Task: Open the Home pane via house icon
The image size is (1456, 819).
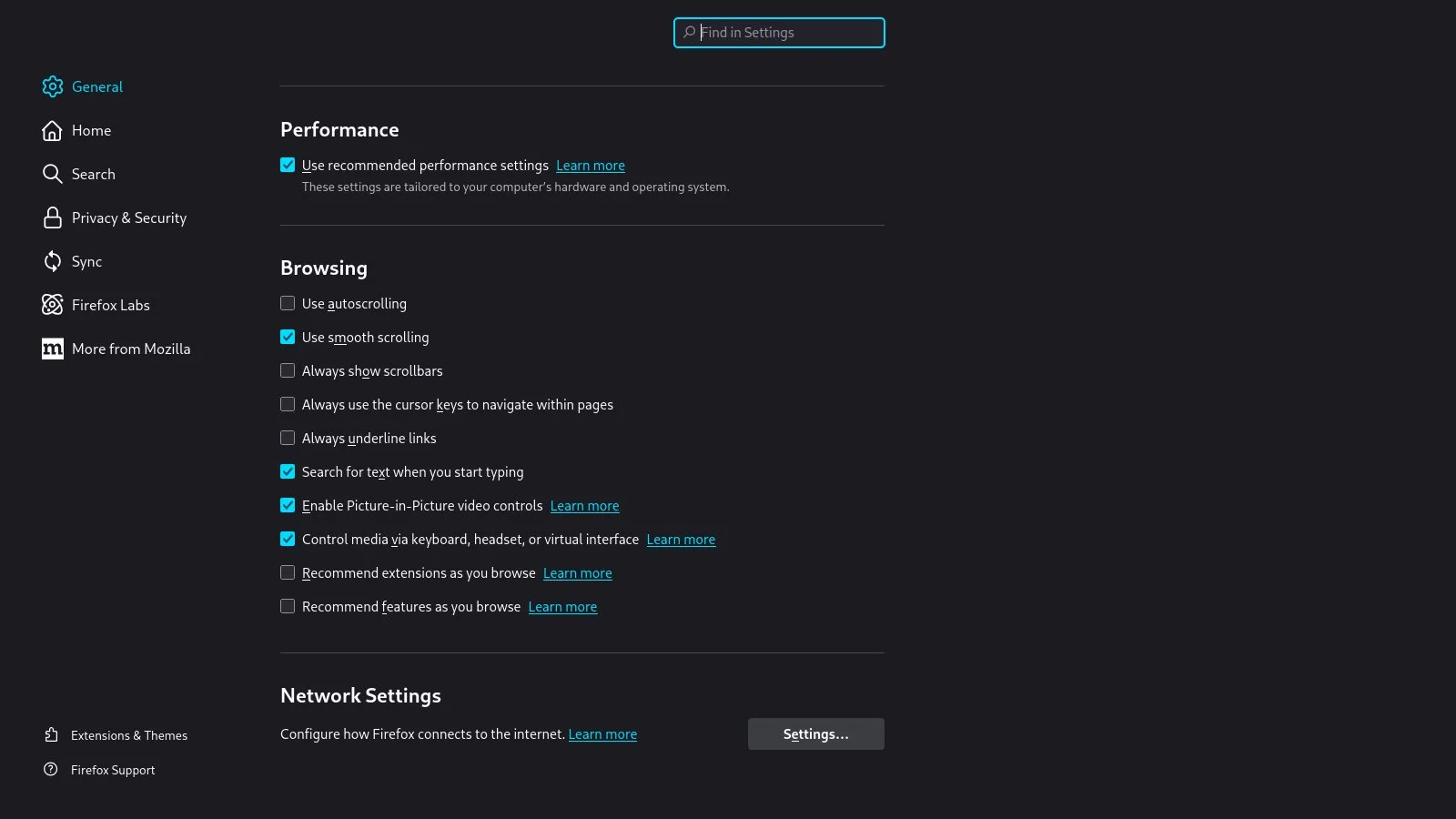Action: [x=53, y=130]
